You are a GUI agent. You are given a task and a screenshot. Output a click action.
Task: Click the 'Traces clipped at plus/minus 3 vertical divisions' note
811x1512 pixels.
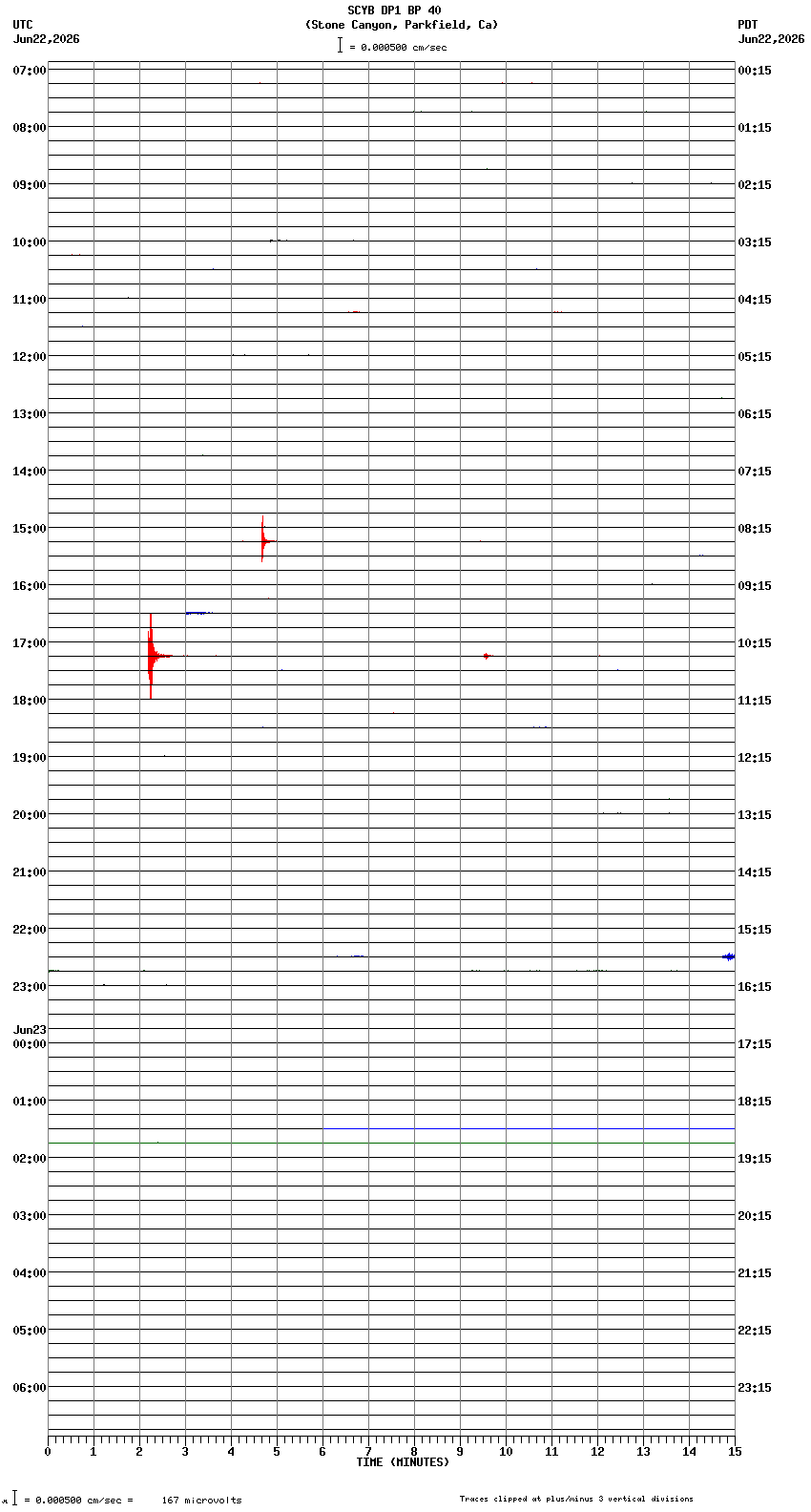tap(576, 1499)
